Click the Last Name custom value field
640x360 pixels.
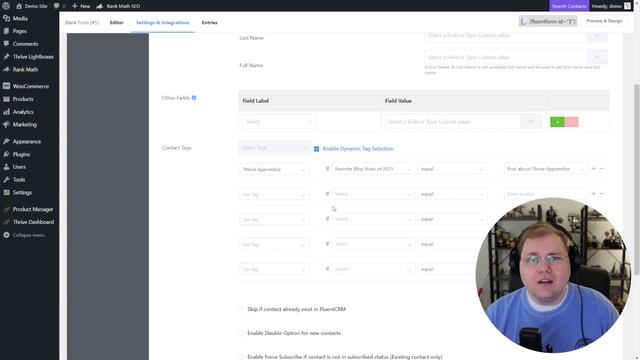(x=506, y=36)
